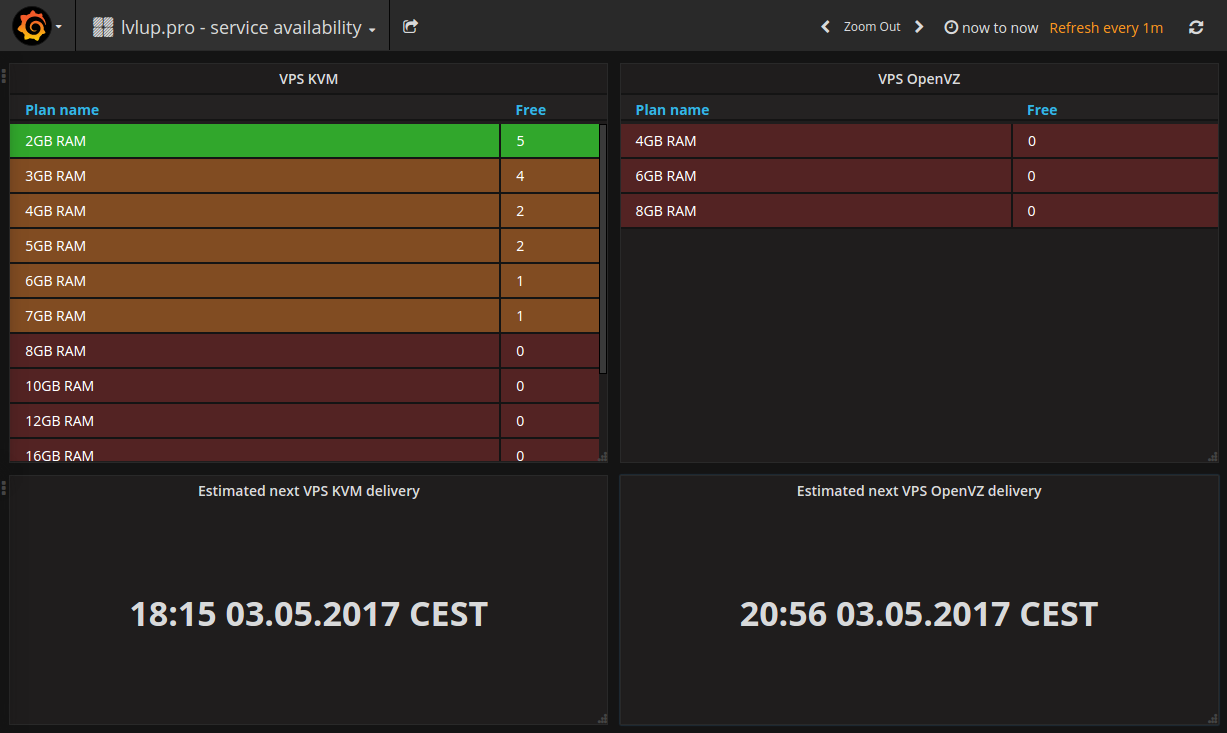This screenshot has height=733, width=1227.
Task: Click 'Refresh every 1m' link
Action: (1106, 28)
